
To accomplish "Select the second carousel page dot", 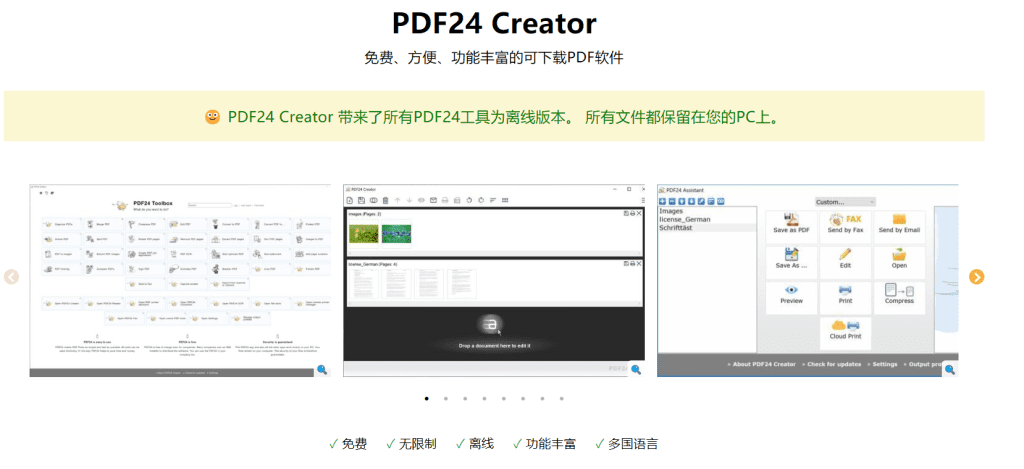I will (445, 398).
